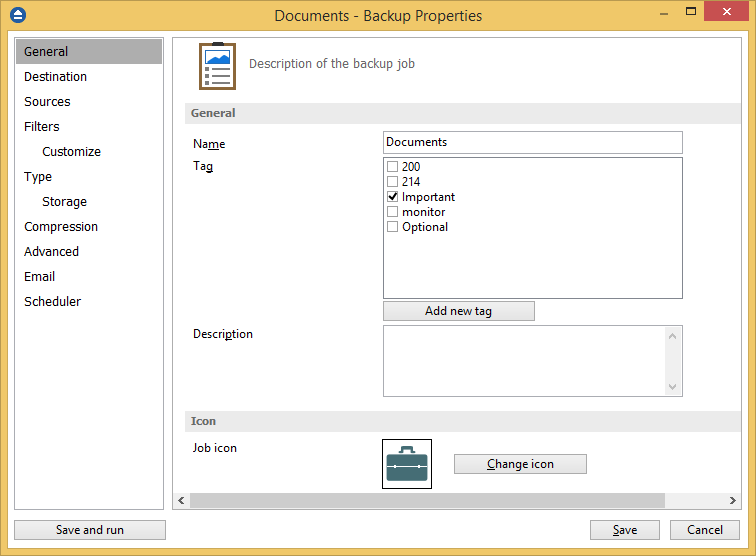Click the Tag field label
Viewport: 756px width, 556px height.
(203, 166)
